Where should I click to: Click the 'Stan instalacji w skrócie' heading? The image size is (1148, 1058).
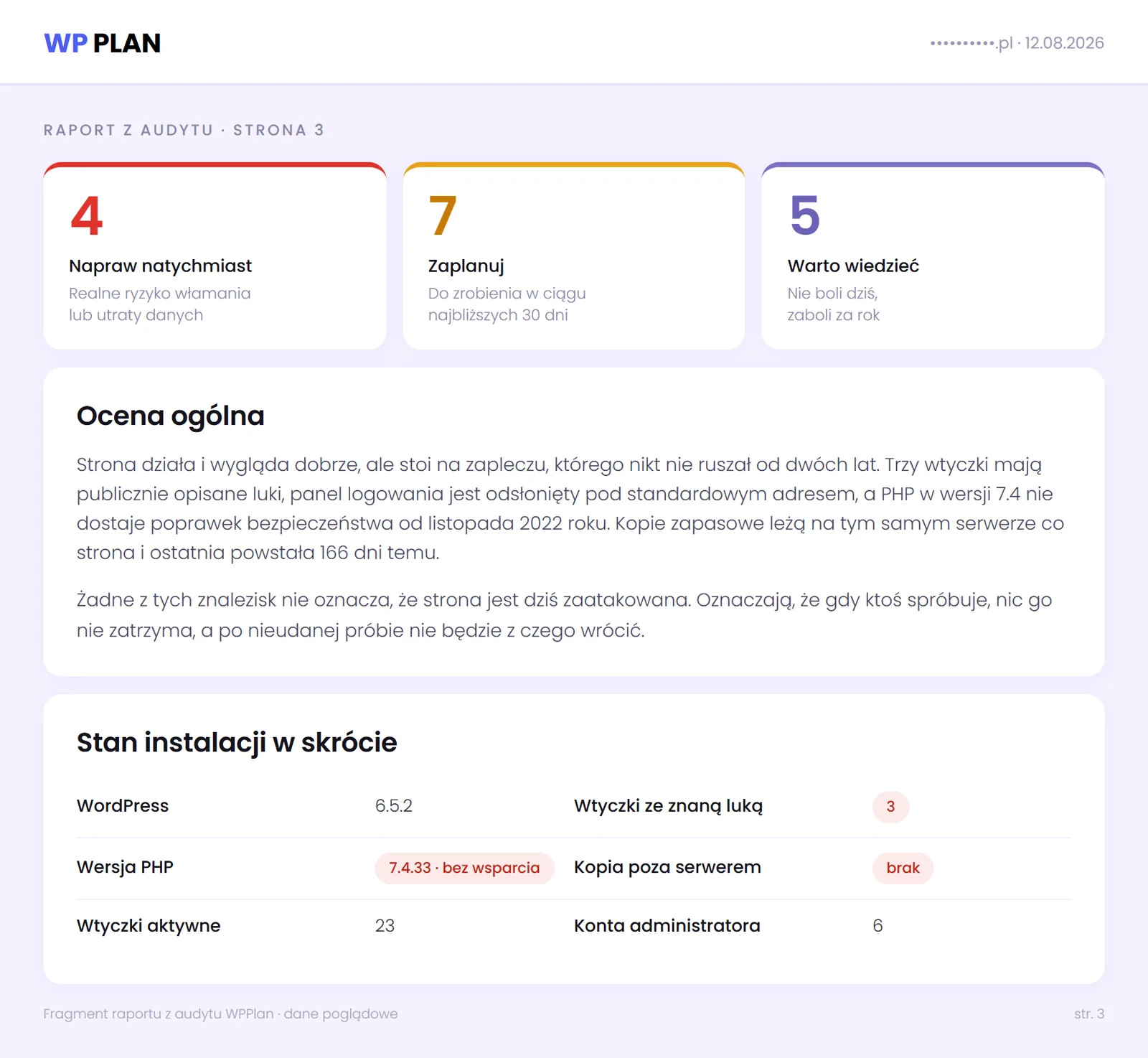237,742
